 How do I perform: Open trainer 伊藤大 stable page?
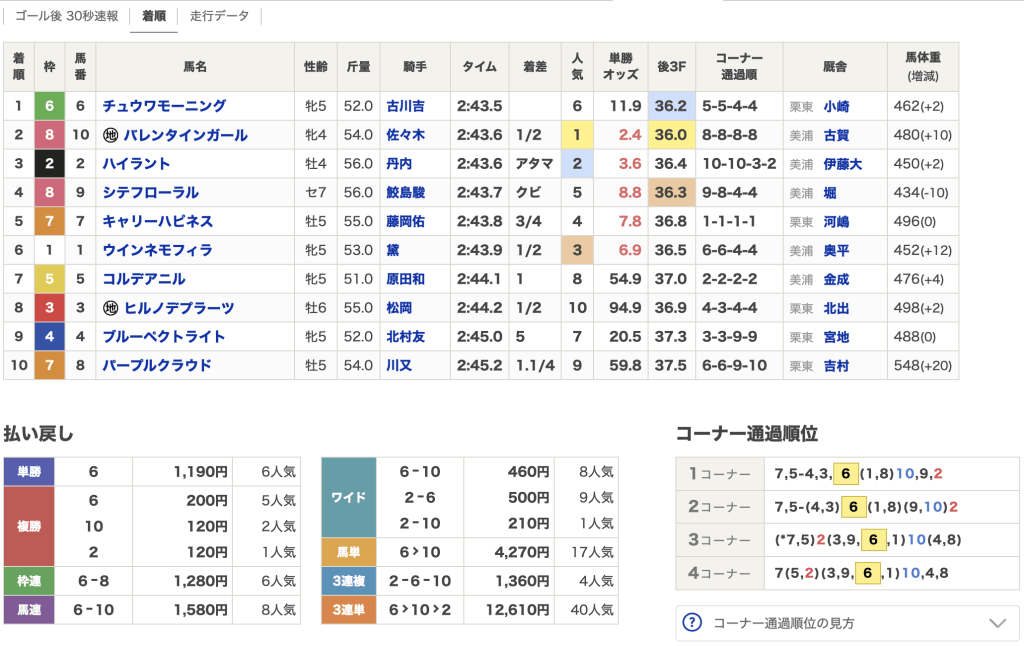tap(842, 164)
